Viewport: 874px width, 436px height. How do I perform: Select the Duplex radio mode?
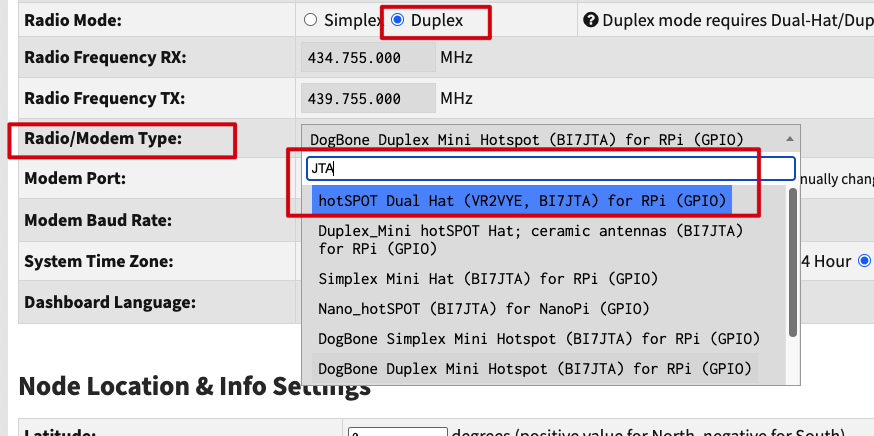pos(397,19)
